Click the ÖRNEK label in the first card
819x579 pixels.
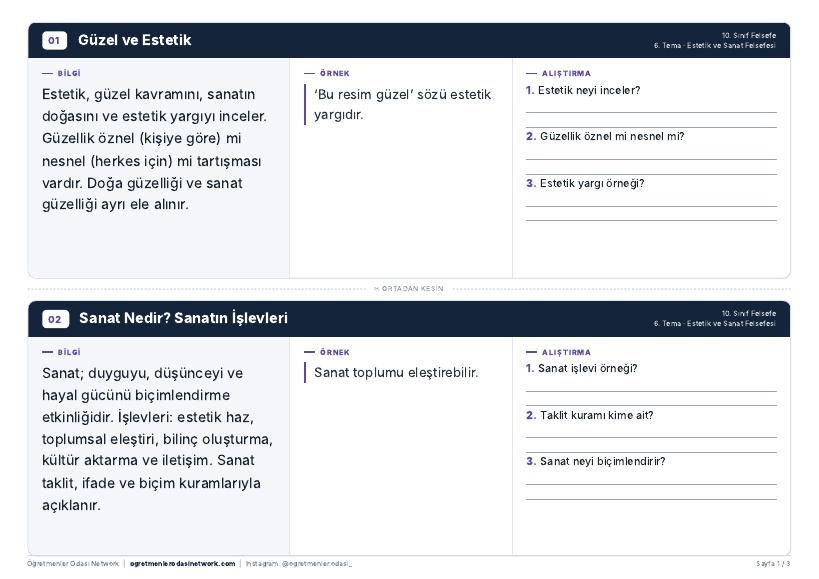point(335,74)
